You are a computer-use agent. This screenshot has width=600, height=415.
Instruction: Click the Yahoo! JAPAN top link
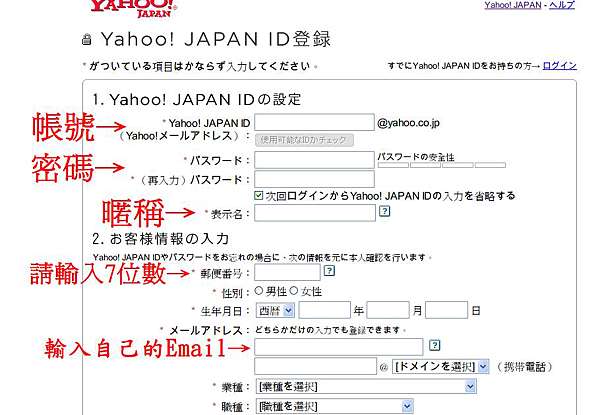[513, 5]
